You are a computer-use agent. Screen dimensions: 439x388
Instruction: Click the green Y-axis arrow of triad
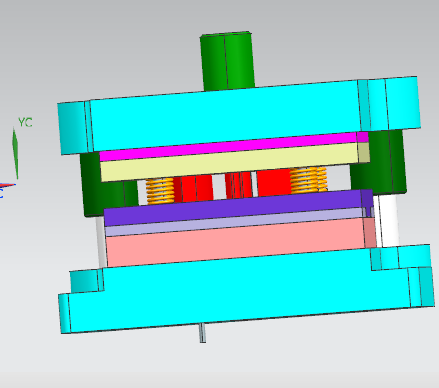[15, 153]
